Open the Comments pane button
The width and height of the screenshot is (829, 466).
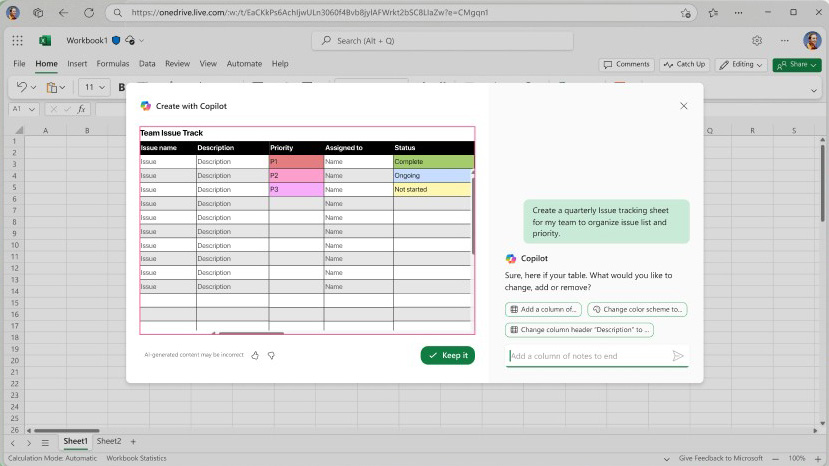click(x=627, y=65)
